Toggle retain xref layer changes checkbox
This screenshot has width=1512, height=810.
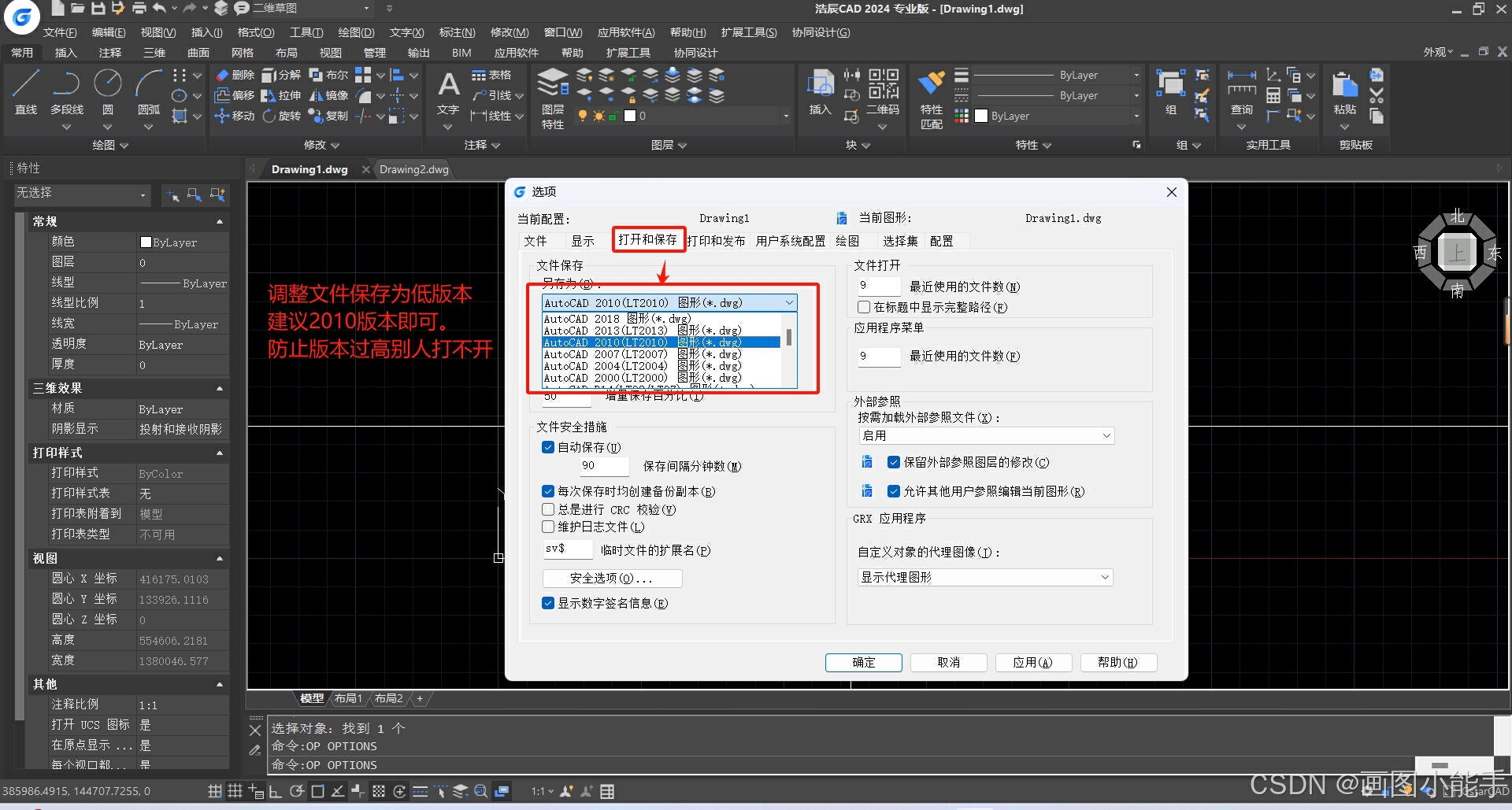[x=894, y=462]
